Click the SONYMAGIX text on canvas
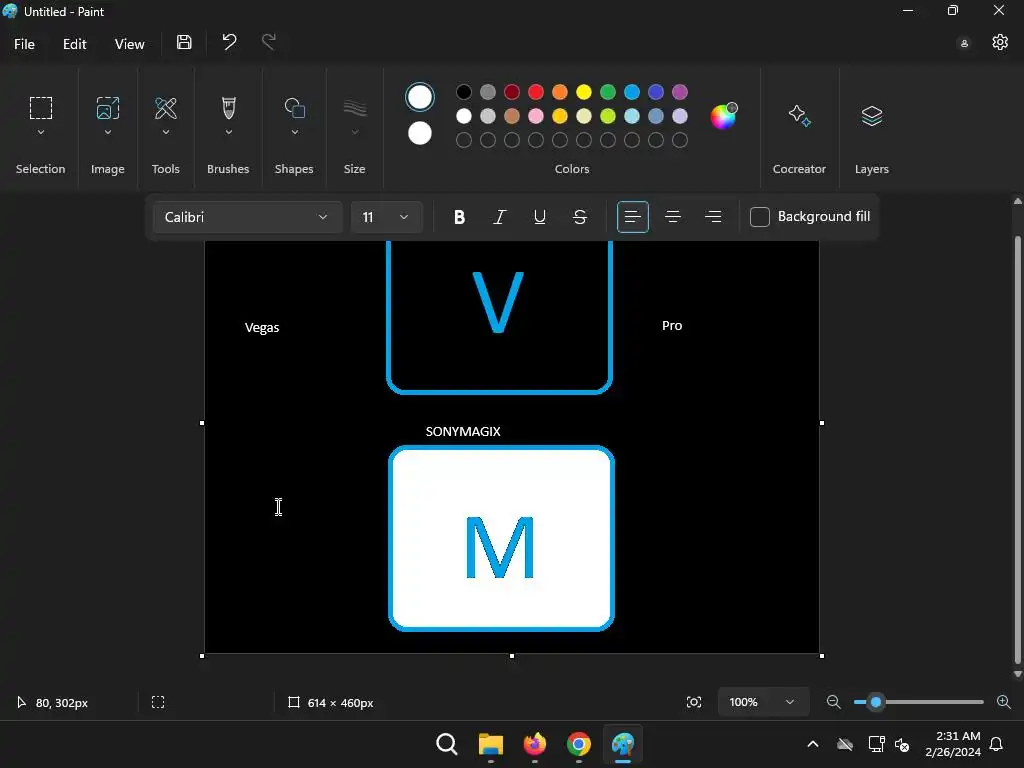 (x=463, y=432)
